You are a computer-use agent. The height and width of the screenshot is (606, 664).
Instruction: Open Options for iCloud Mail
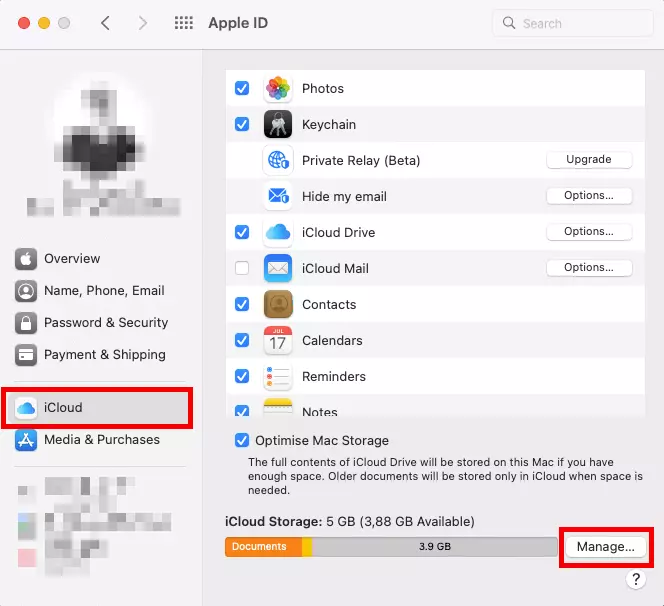click(589, 268)
